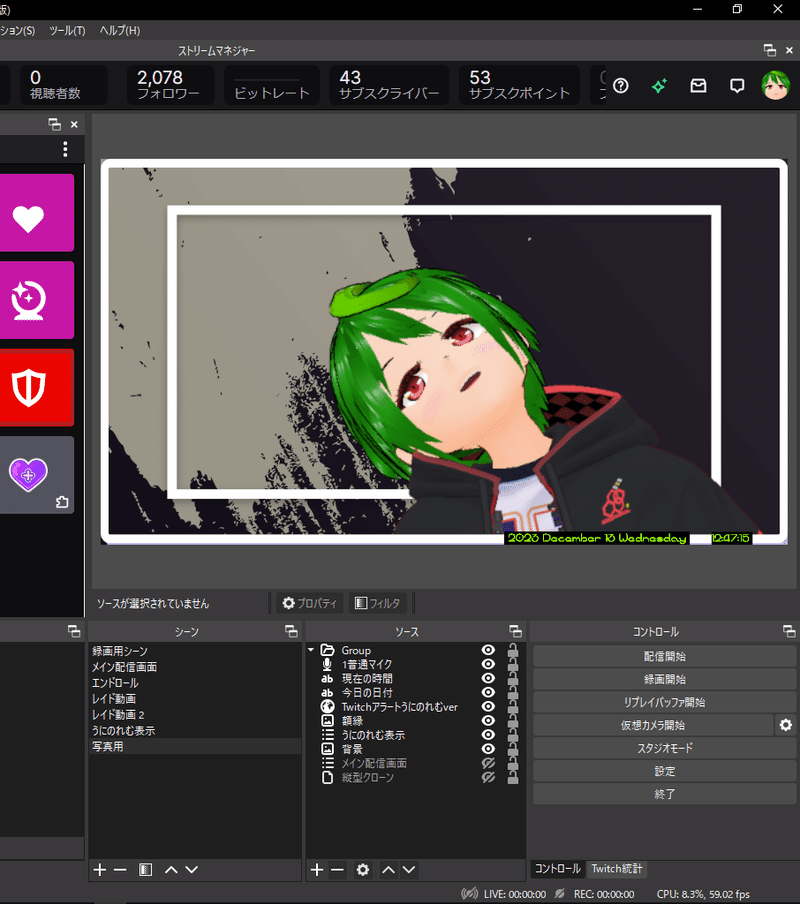Open 設定 settings
Screen dimensions: 800x904
(x=664, y=771)
